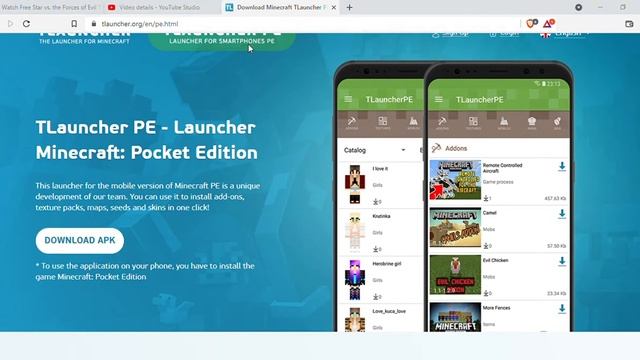Click the 'Evil Chicken' addon title

coord(496,260)
